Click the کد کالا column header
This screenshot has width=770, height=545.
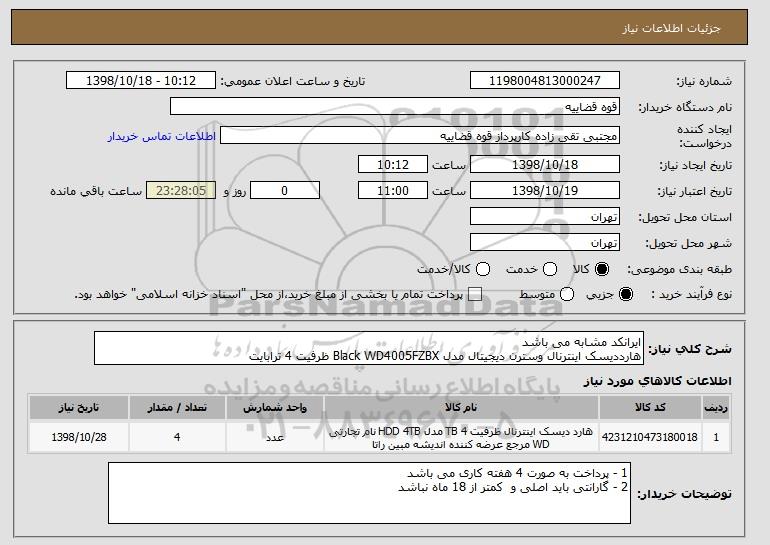[x=650, y=408]
